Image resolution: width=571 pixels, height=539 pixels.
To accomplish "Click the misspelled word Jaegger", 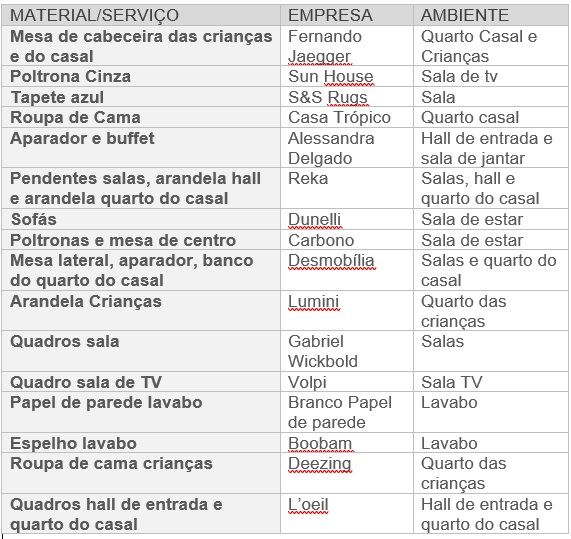I will point(319,56).
